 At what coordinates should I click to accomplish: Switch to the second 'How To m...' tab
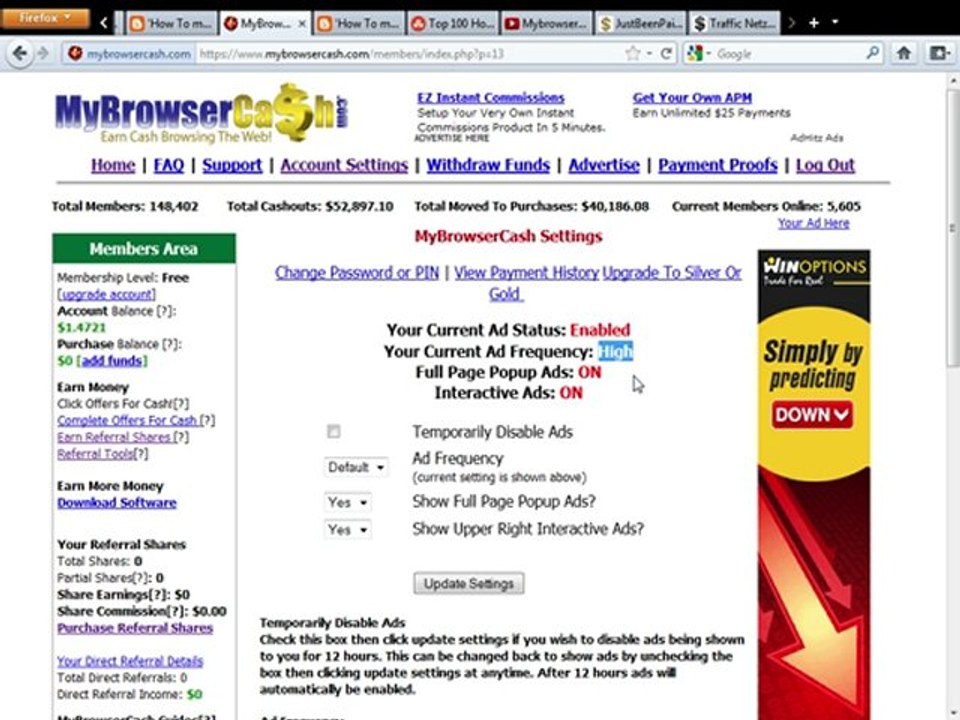(x=359, y=24)
